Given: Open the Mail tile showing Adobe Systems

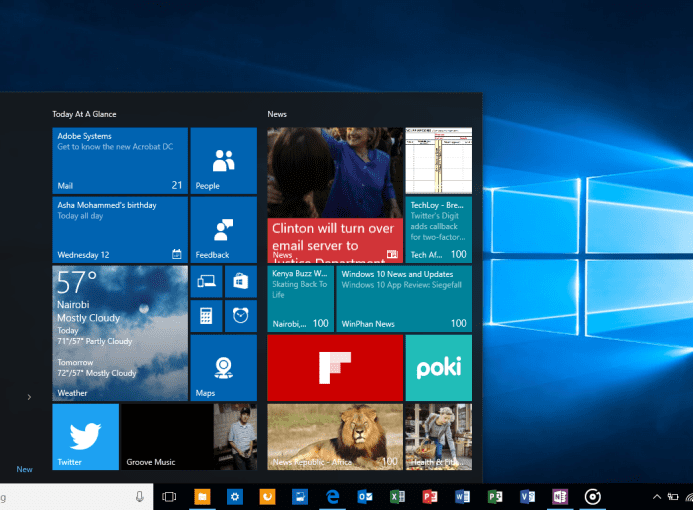Looking at the screenshot, I should tap(120, 161).
